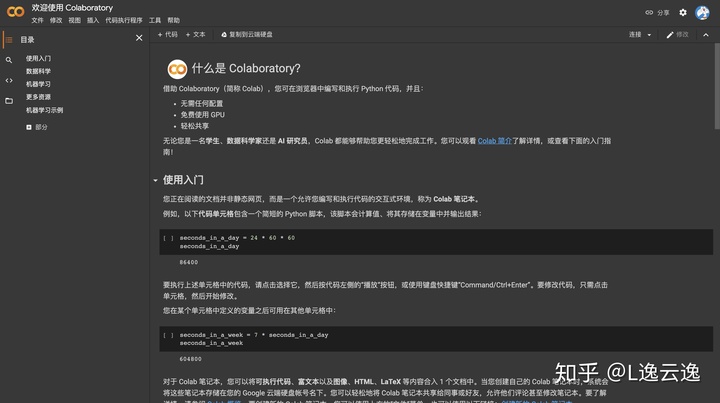Screen dimensions: 720x403
Task: Open the Colab 简介 hyperlink
Action: pos(495,141)
